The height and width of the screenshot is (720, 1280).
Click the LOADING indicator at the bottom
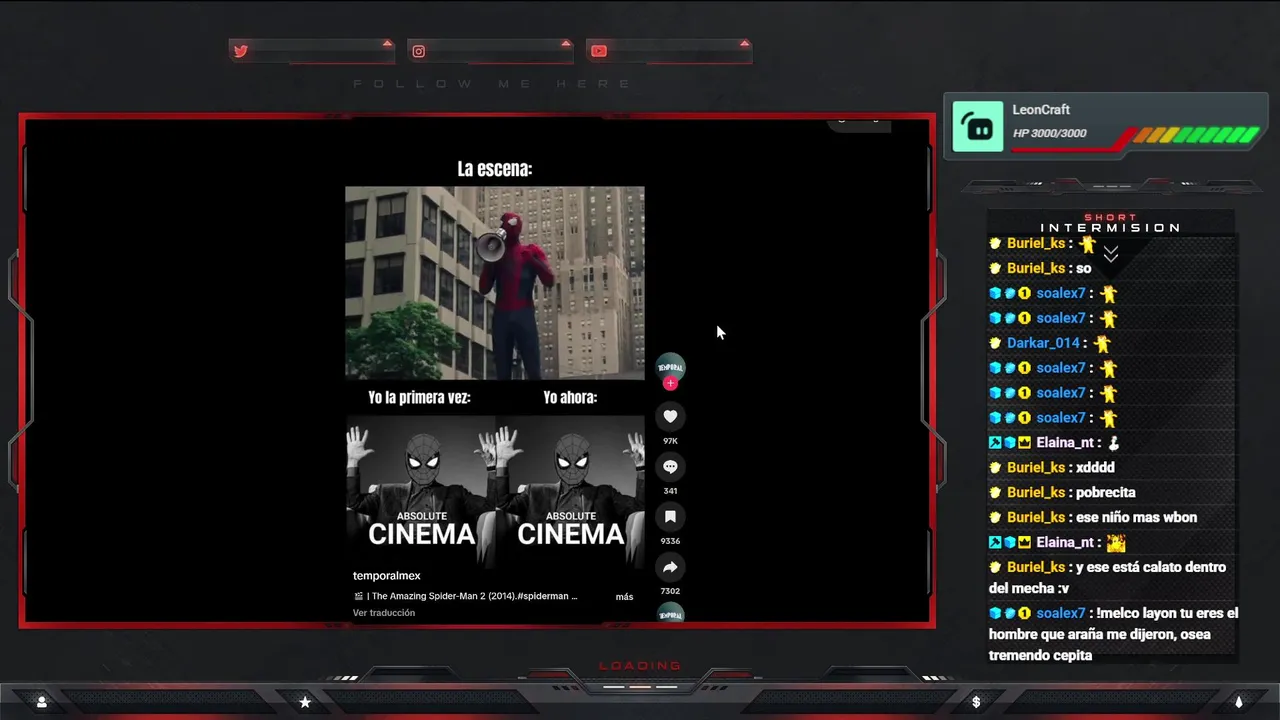pyautogui.click(x=640, y=666)
